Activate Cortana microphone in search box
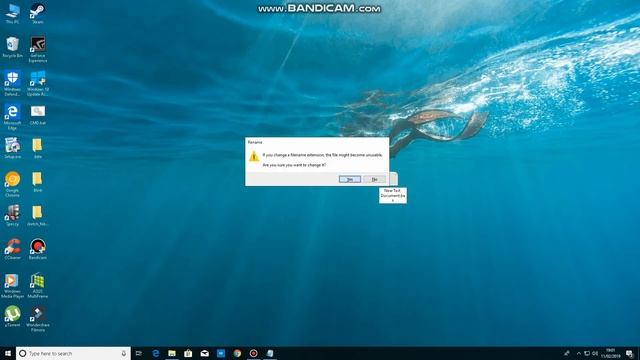 click(x=124, y=353)
